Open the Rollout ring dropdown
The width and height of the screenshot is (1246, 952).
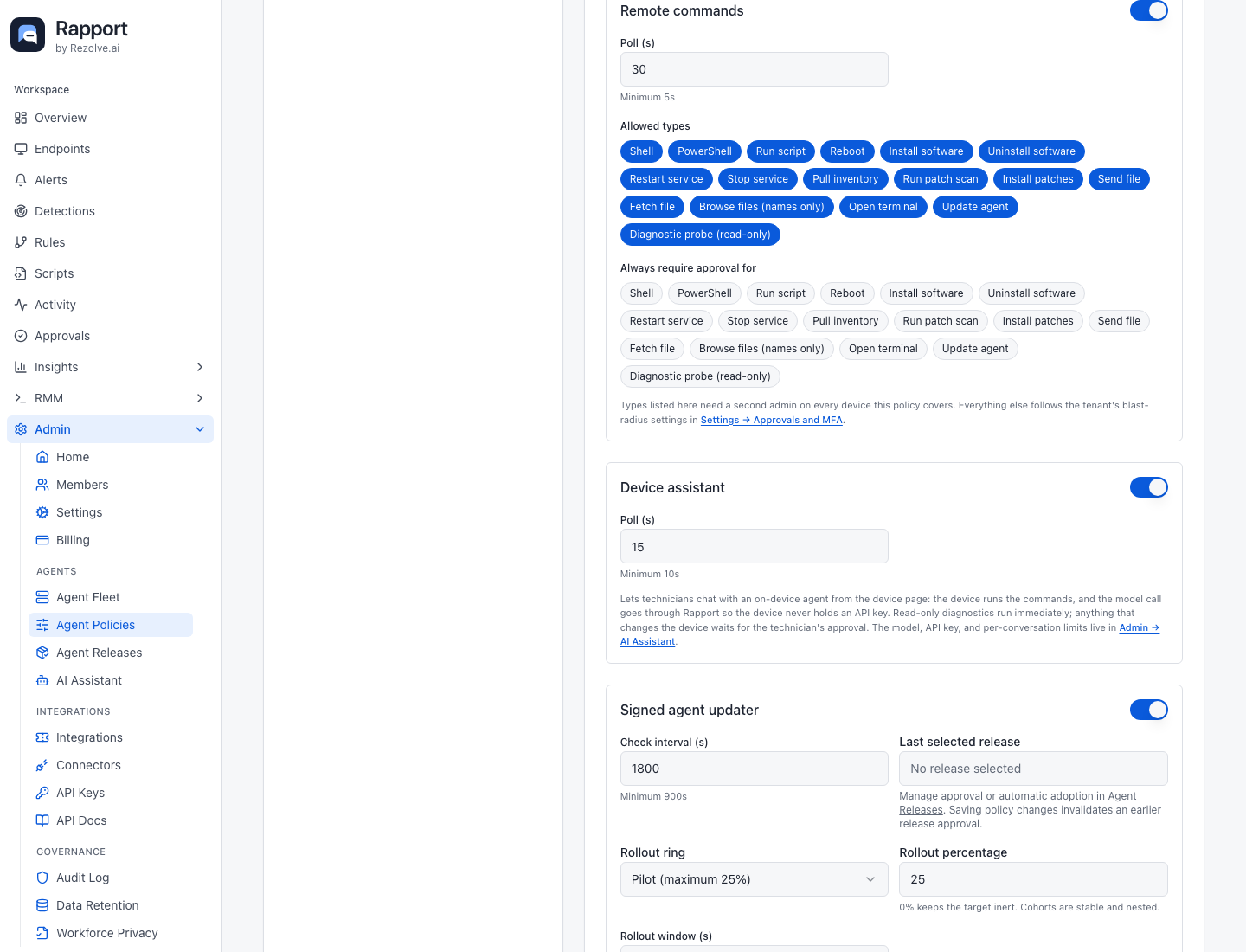[755, 879]
